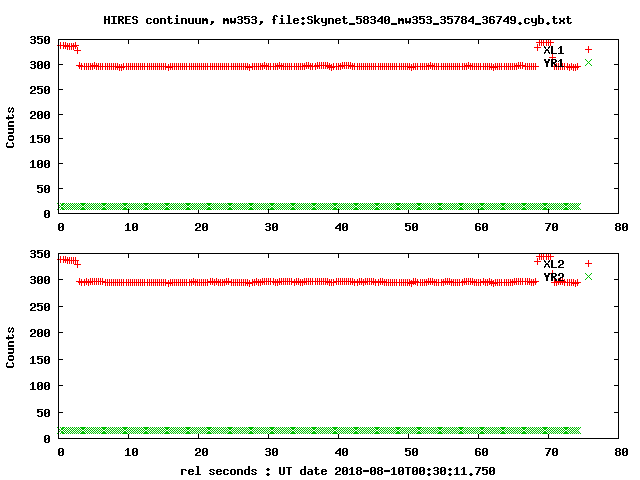The width and height of the screenshot is (640, 480).
Task: Click the green cross marker beside YR1 legend
Action: (588, 62)
